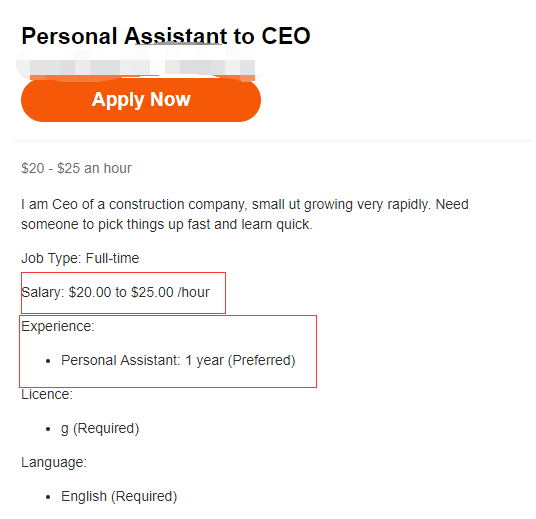The width and height of the screenshot is (536, 519).
Task: Click the first line of job description
Action: (x=245, y=204)
